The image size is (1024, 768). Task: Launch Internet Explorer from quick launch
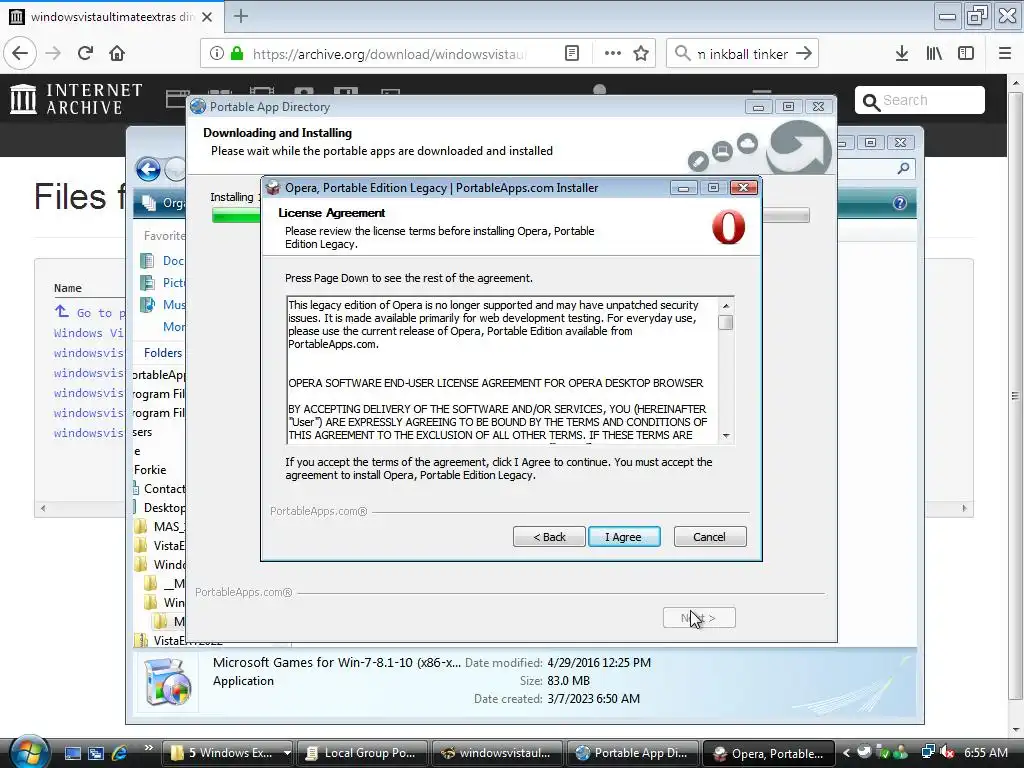(119, 753)
